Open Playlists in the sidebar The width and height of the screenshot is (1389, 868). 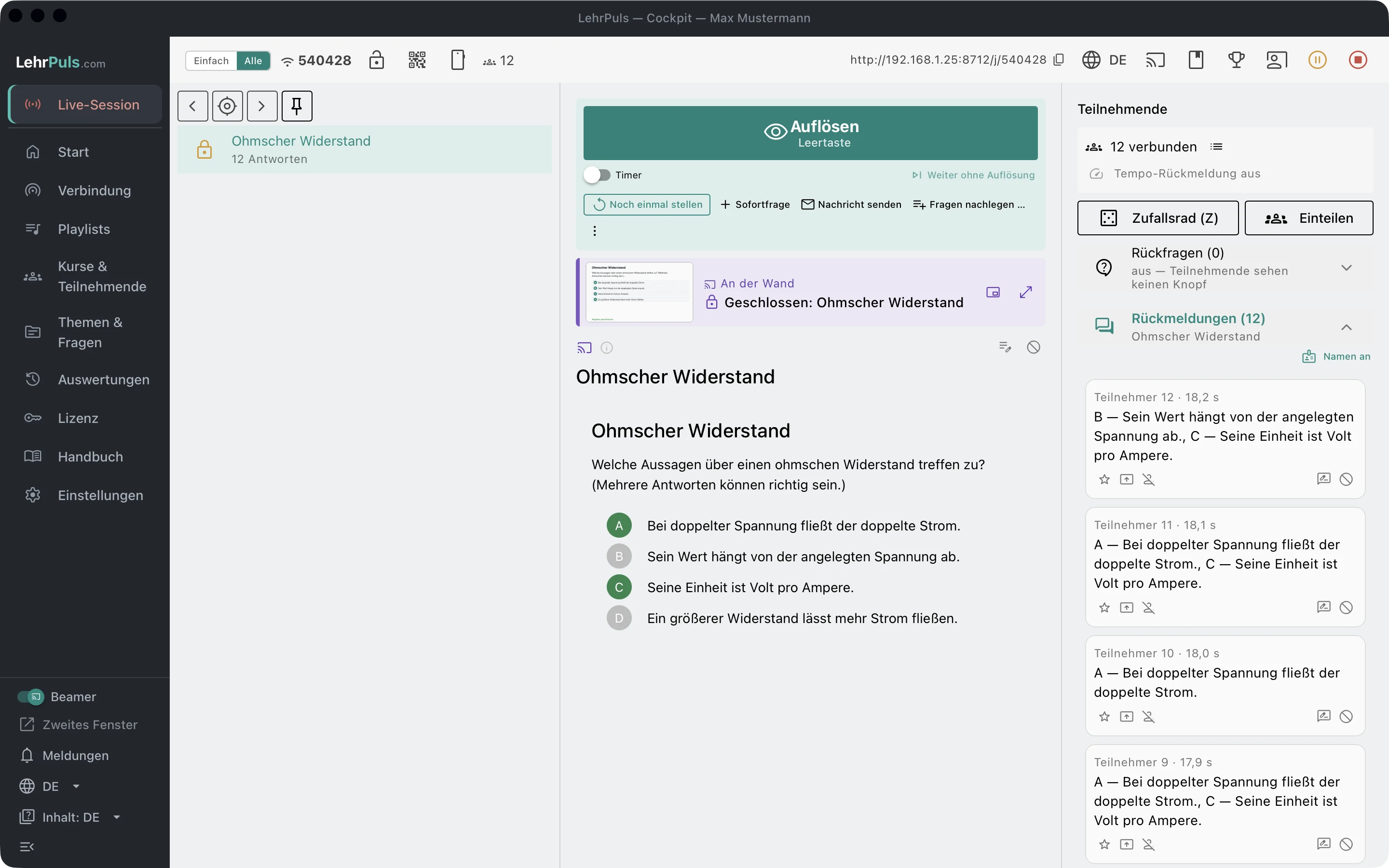pos(85,229)
